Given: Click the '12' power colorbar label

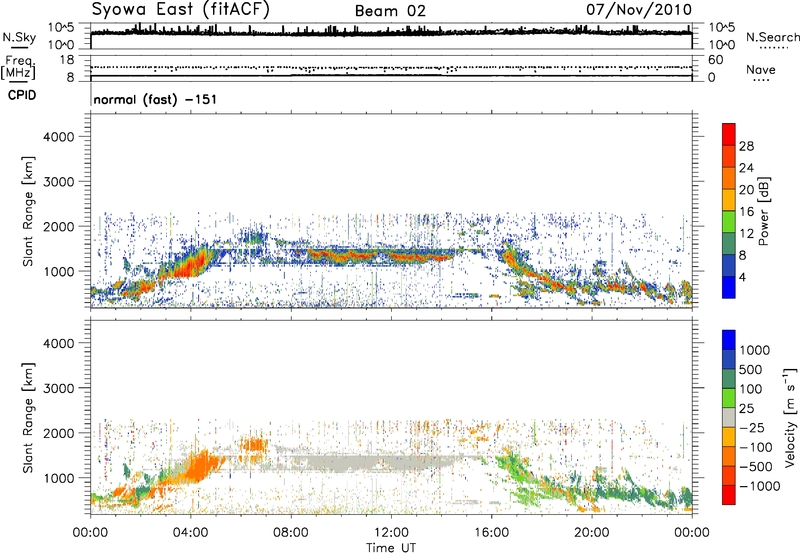Looking at the screenshot, I should (746, 234).
